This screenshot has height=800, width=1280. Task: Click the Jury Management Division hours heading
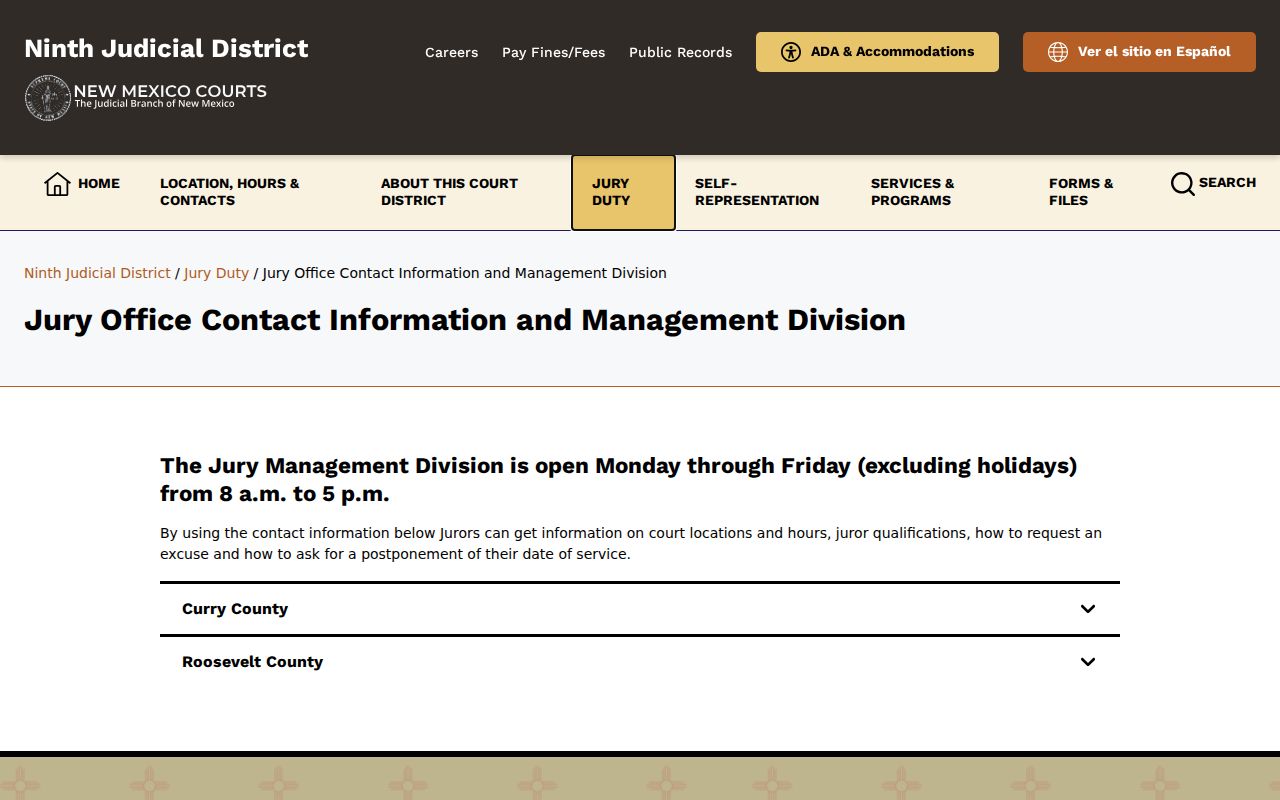click(618, 479)
